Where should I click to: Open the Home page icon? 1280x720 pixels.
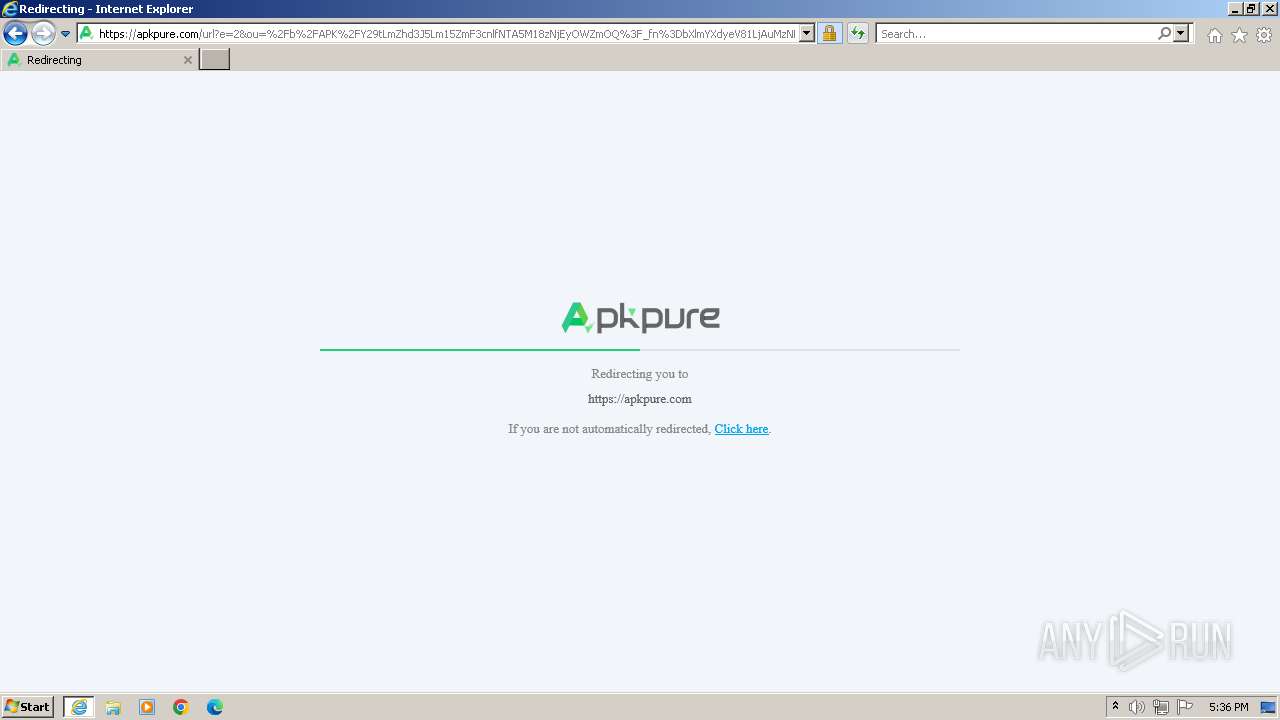coord(1214,35)
